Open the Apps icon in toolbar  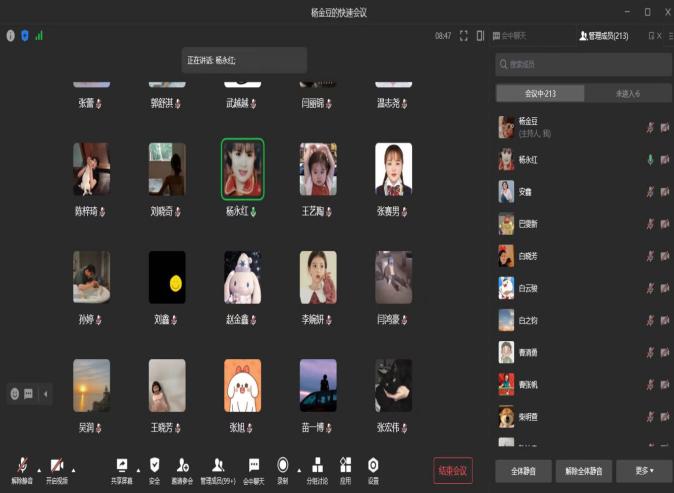point(346,465)
